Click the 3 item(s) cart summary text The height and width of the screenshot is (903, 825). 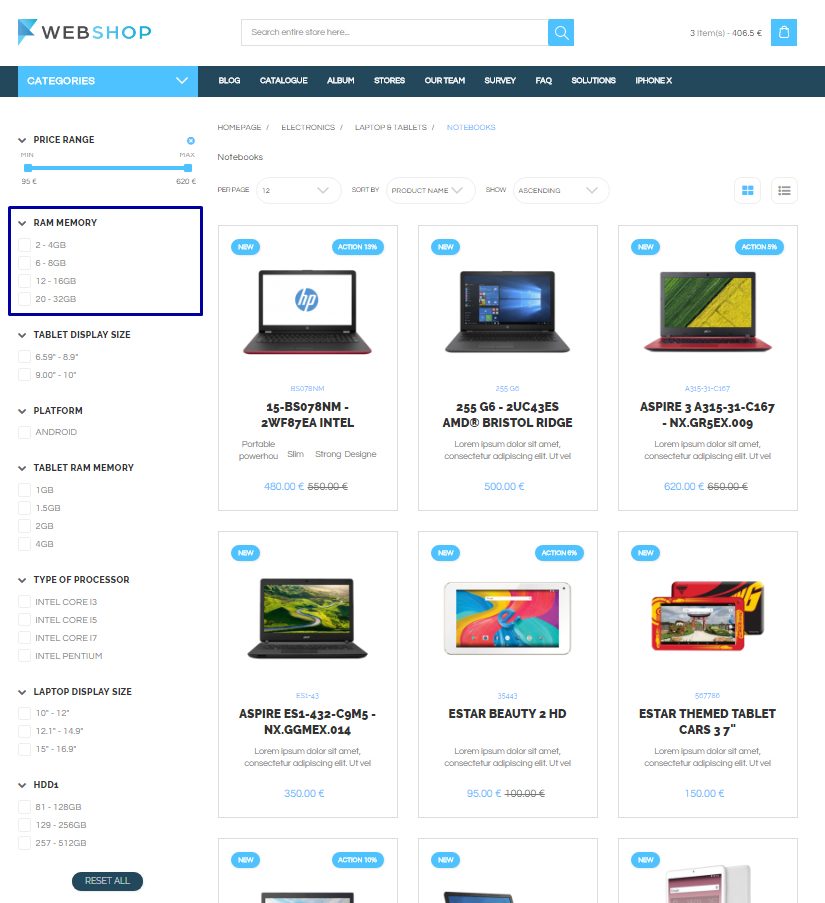(x=725, y=33)
